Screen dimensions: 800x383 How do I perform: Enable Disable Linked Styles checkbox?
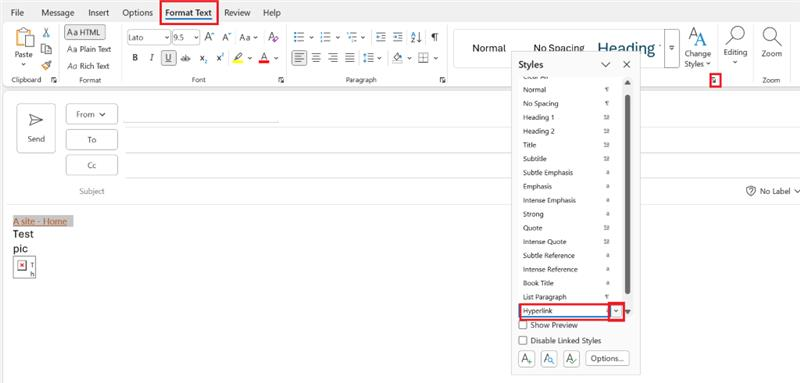point(523,340)
